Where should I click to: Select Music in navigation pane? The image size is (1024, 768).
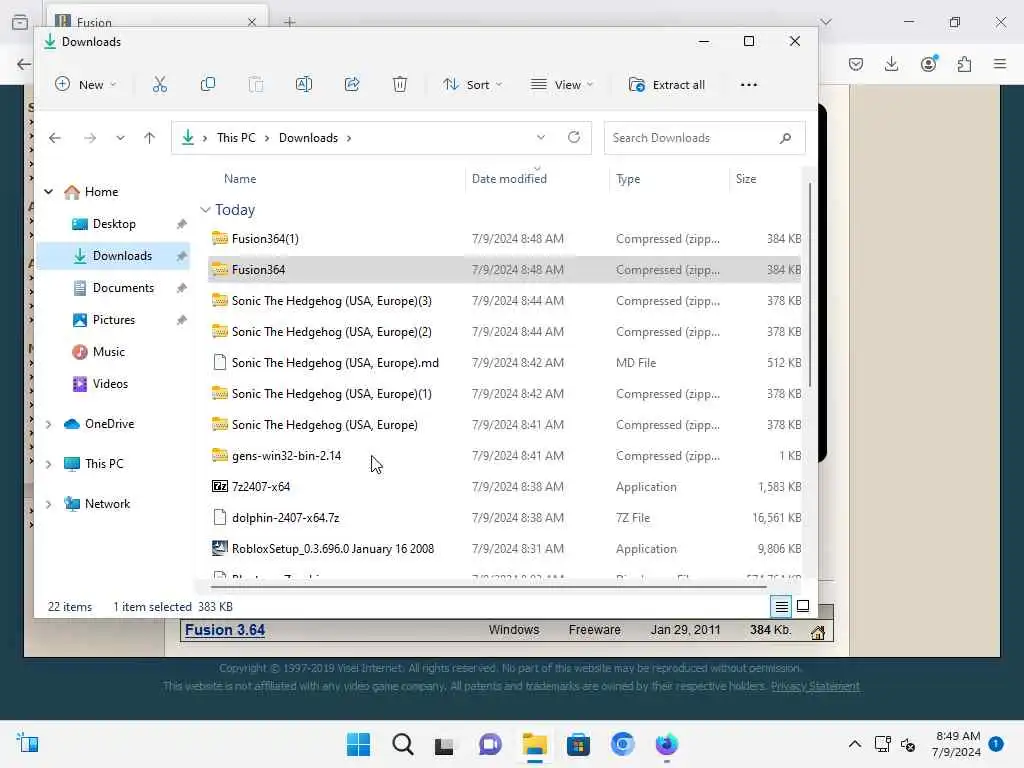(114, 352)
